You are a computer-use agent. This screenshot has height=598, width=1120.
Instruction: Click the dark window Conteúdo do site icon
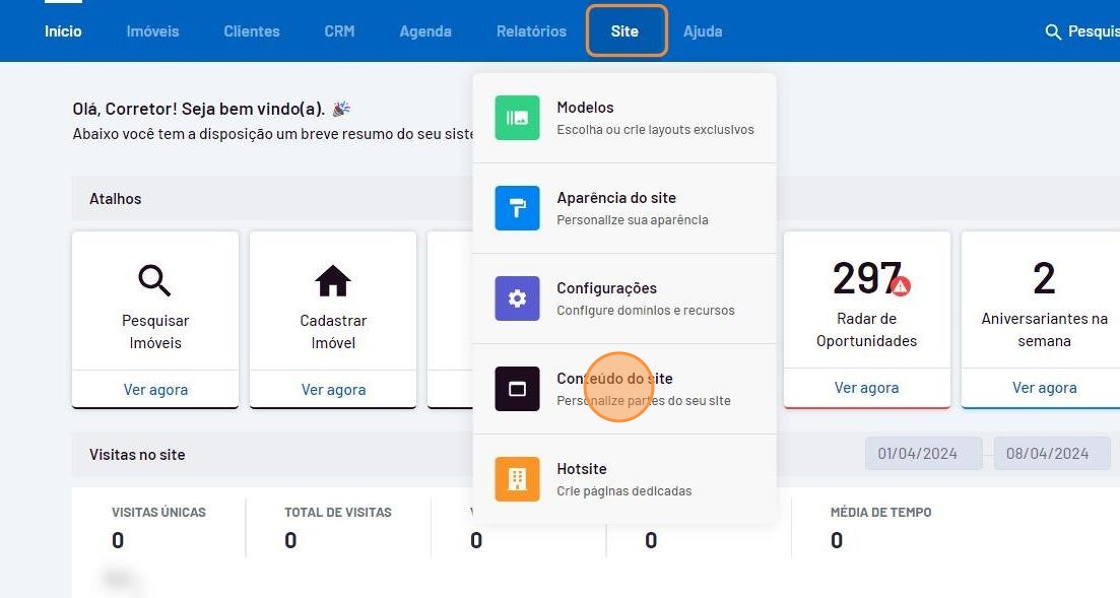point(517,389)
